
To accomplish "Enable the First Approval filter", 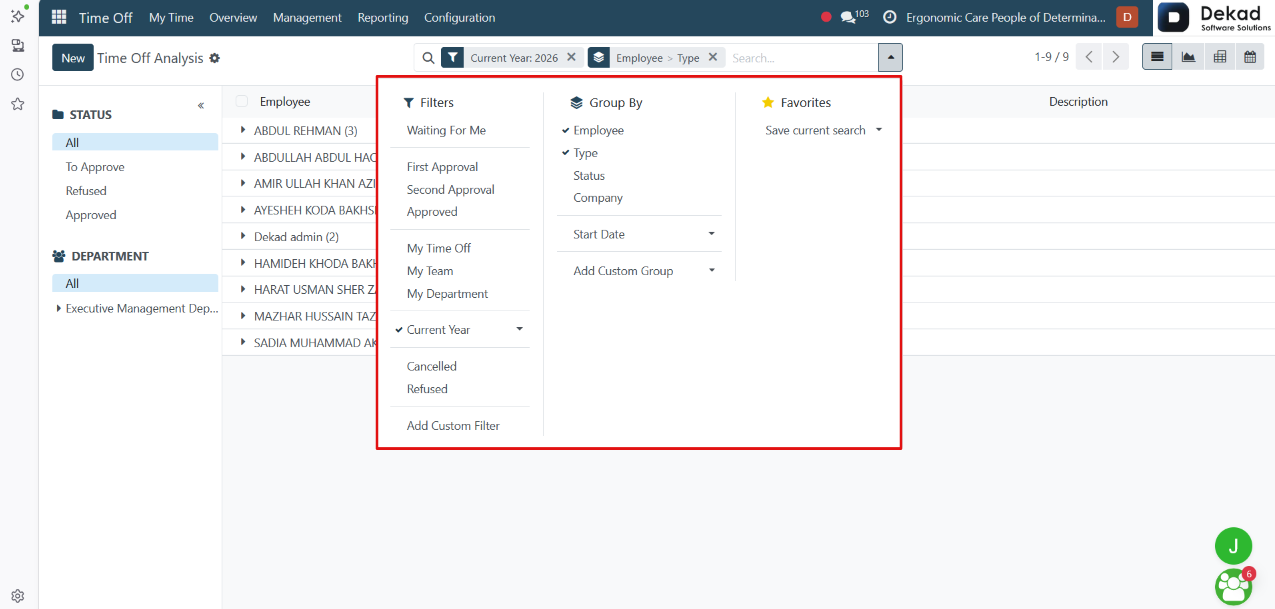I will (442, 167).
